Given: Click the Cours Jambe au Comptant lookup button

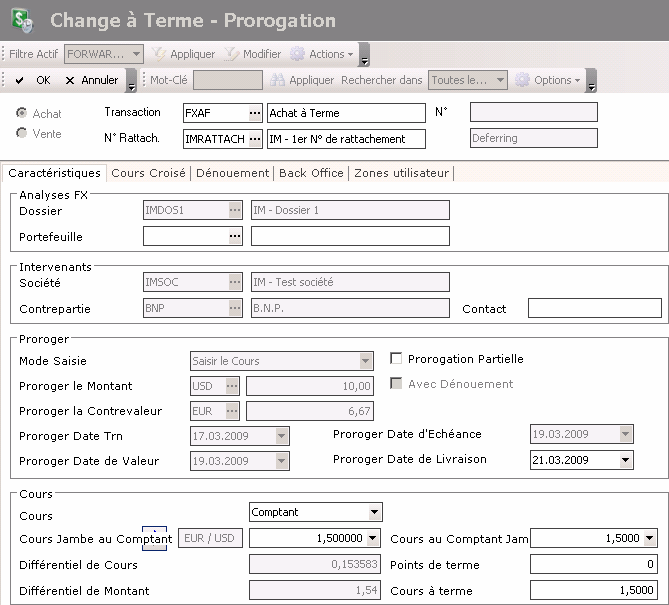Looking at the screenshot, I should pyautogui.click(x=156, y=538).
